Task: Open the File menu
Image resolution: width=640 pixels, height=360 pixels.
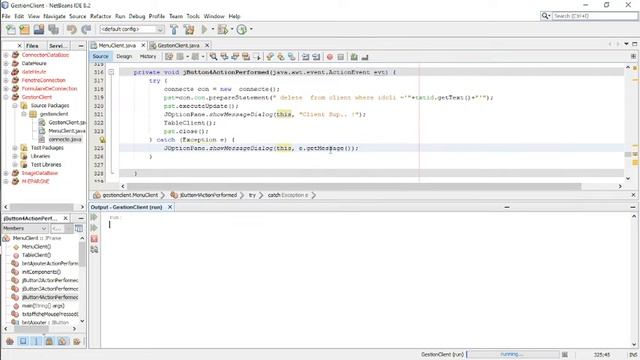Action: click(x=6, y=16)
